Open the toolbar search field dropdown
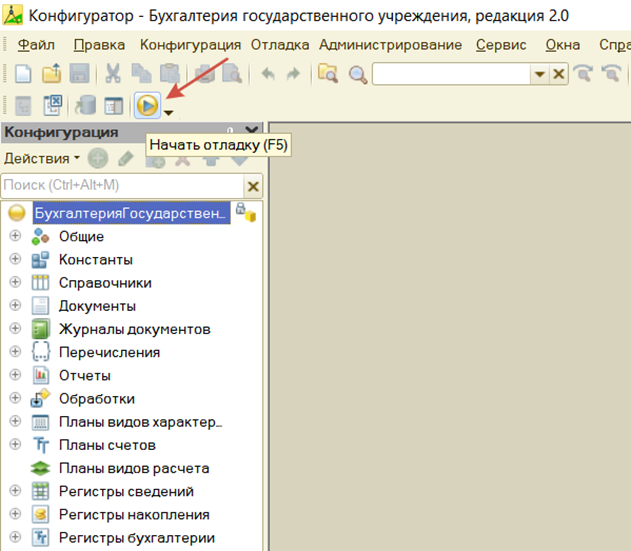Viewport: 631px width, 551px height. click(539, 74)
